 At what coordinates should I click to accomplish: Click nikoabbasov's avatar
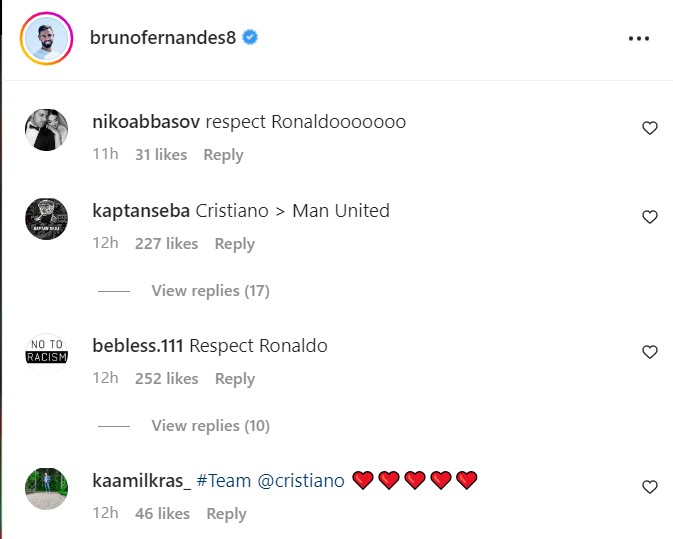tap(46, 130)
